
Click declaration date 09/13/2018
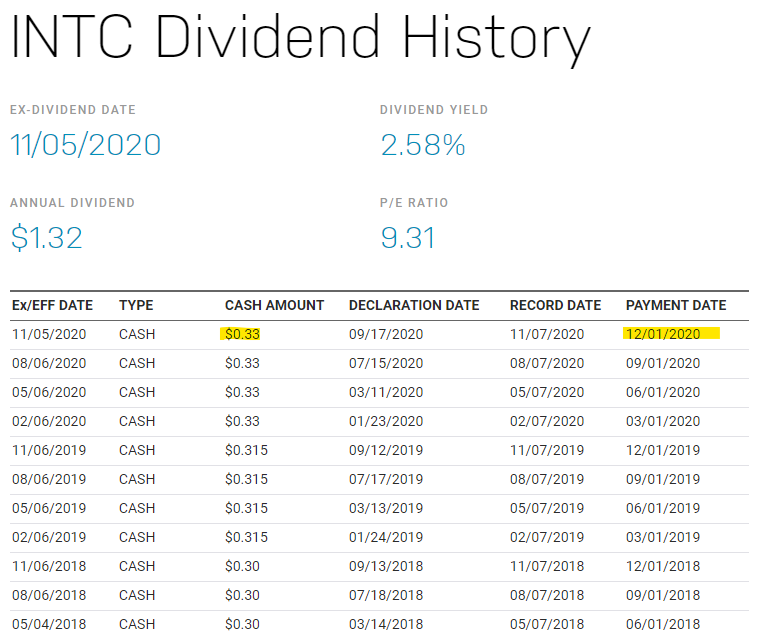click(x=386, y=566)
